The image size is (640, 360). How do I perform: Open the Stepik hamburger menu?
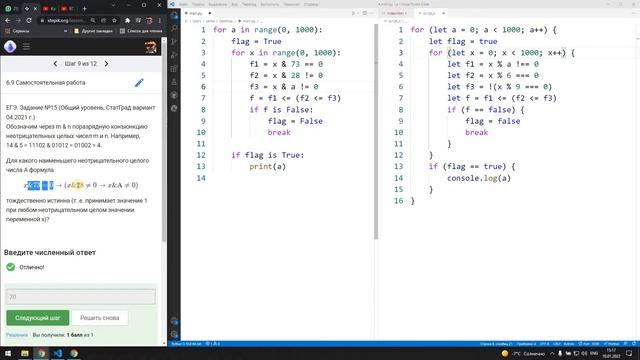pyautogui.click(x=26, y=47)
